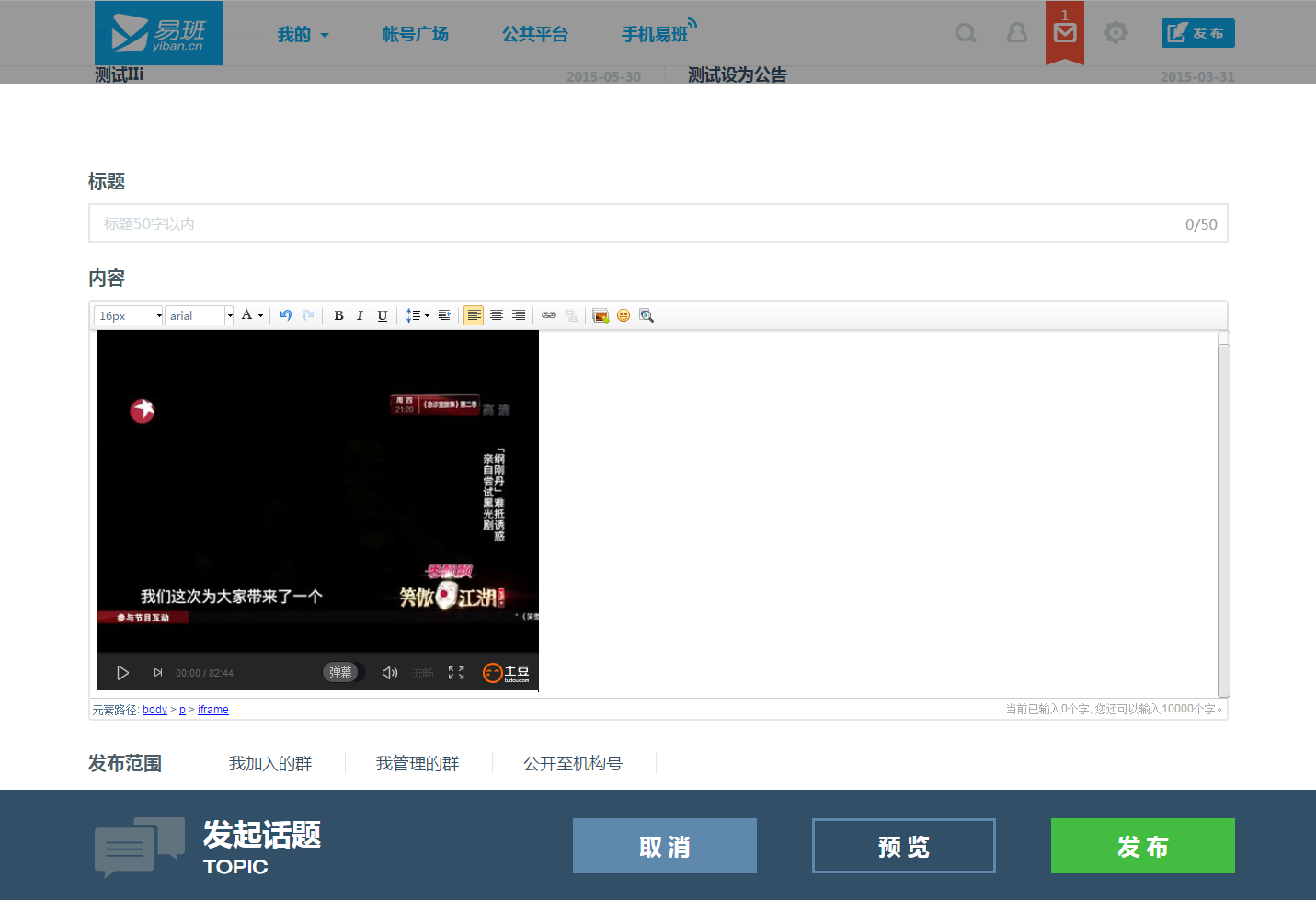Screen dimensions: 1316x900
Task: Click the insert link icon
Action: coord(549,315)
